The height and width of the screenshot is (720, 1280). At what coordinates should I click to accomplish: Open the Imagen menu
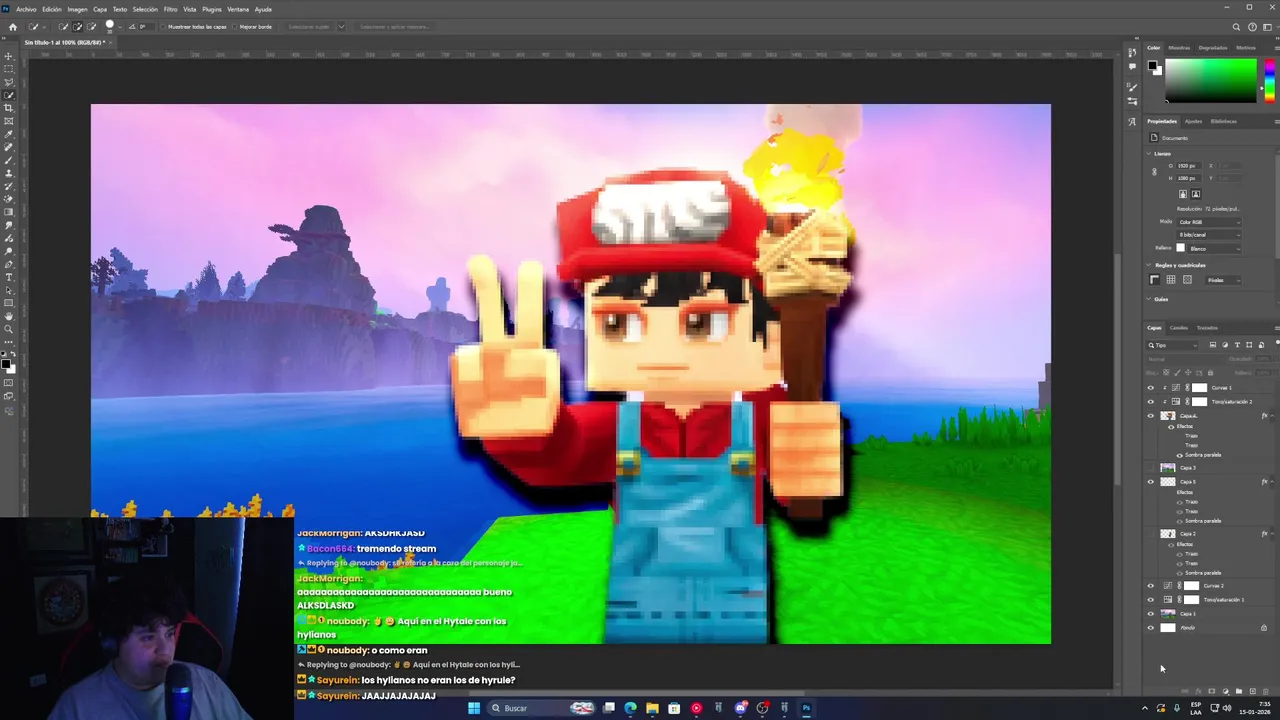pos(77,9)
